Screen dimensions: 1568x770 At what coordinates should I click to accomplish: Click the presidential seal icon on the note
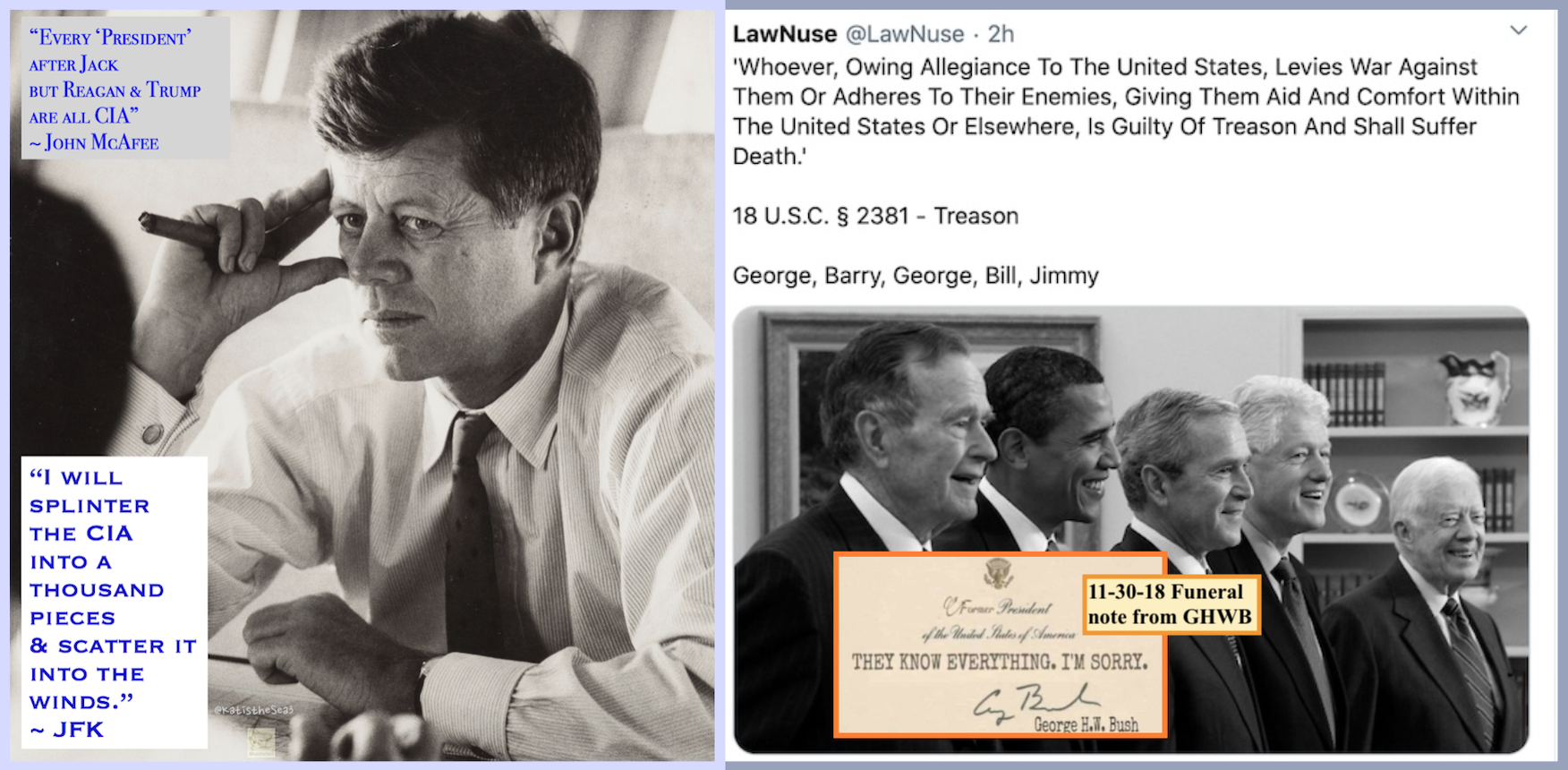pyautogui.click(x=997, y=573)
